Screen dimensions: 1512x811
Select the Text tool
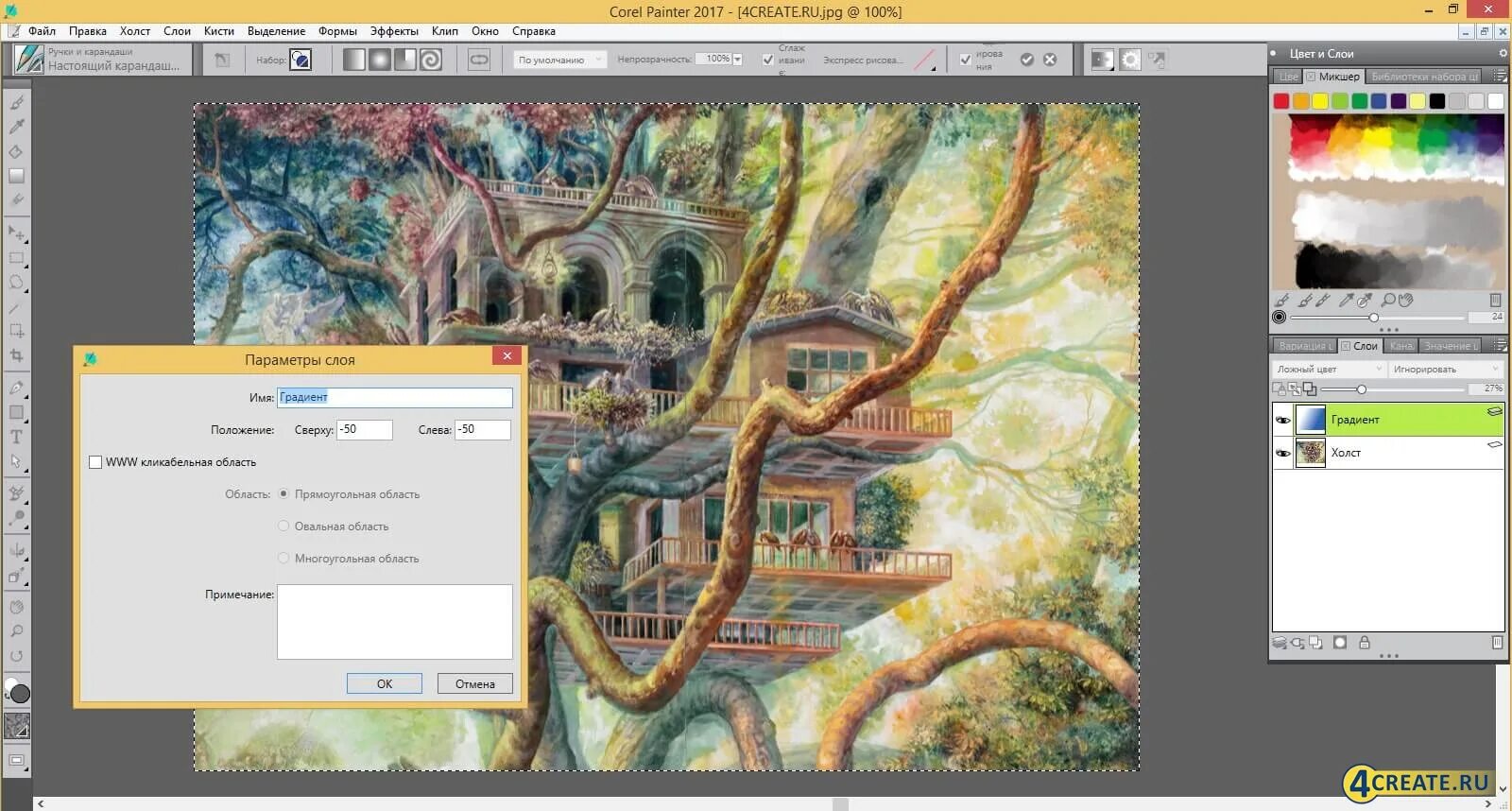click(x=16, y=437)
